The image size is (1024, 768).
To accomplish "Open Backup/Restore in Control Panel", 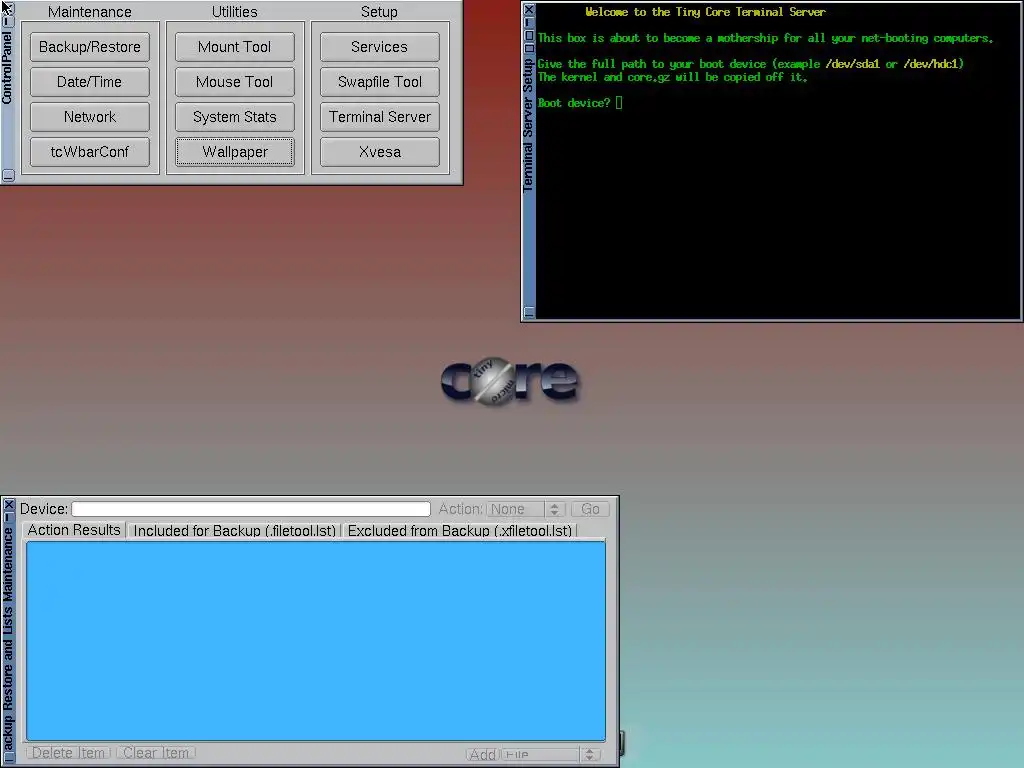I will tap(89, 47).
